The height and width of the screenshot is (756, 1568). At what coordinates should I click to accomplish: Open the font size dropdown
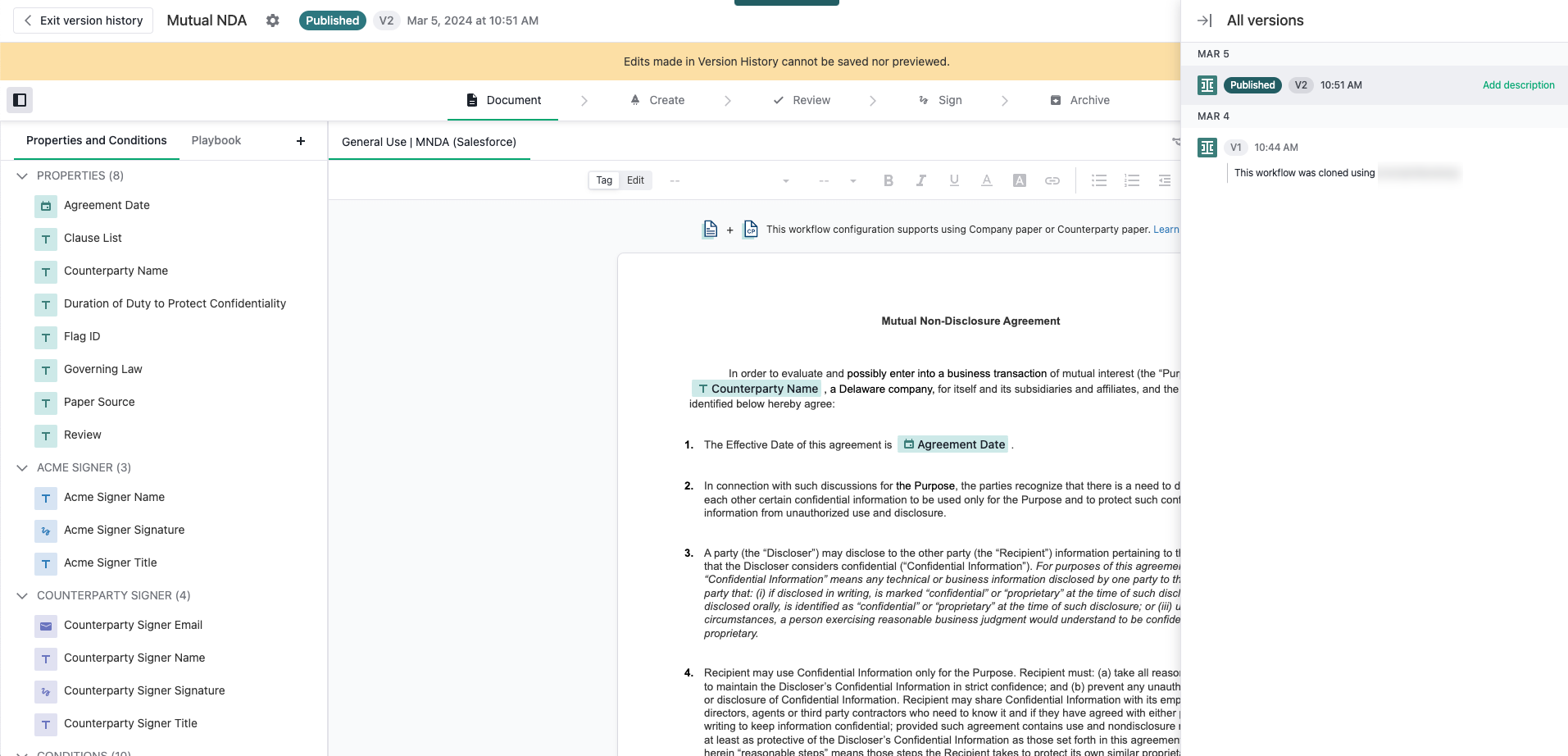pos(838,180)
